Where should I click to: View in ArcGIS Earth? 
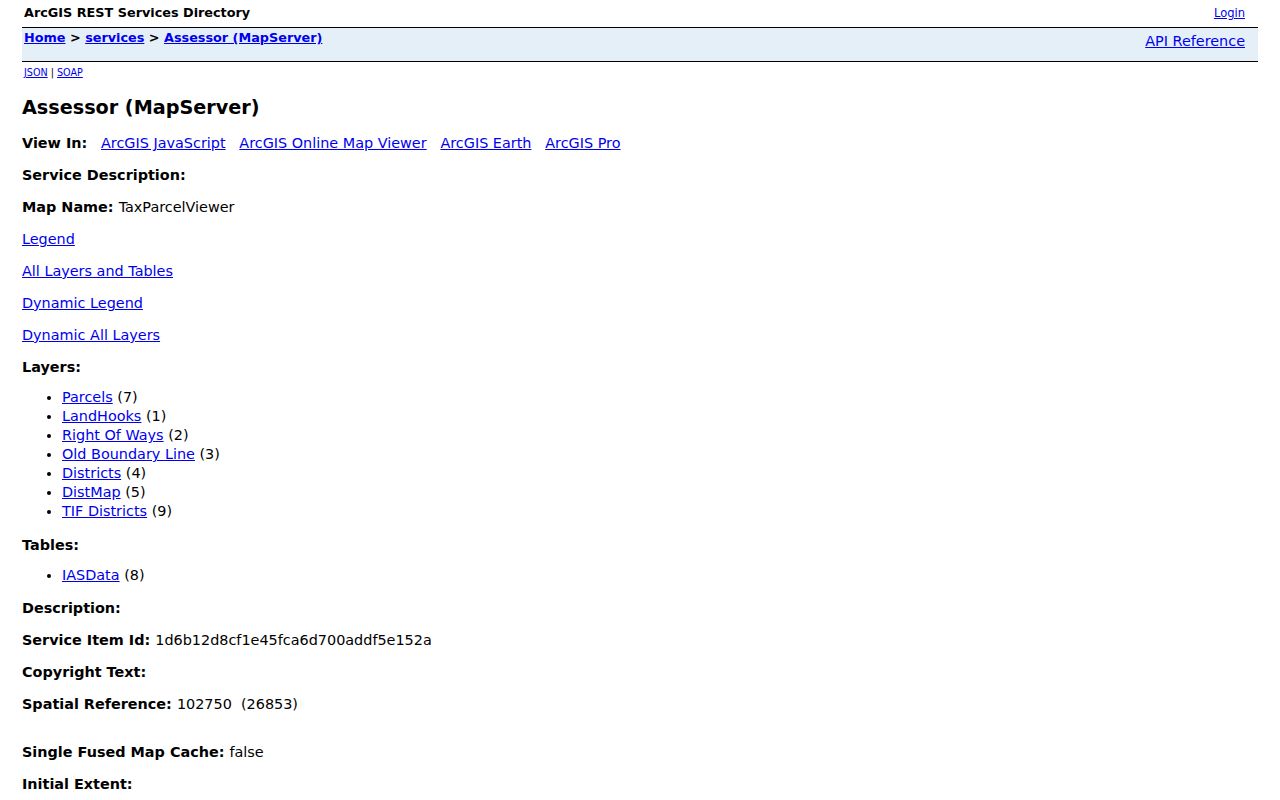[x=486, y=143]
